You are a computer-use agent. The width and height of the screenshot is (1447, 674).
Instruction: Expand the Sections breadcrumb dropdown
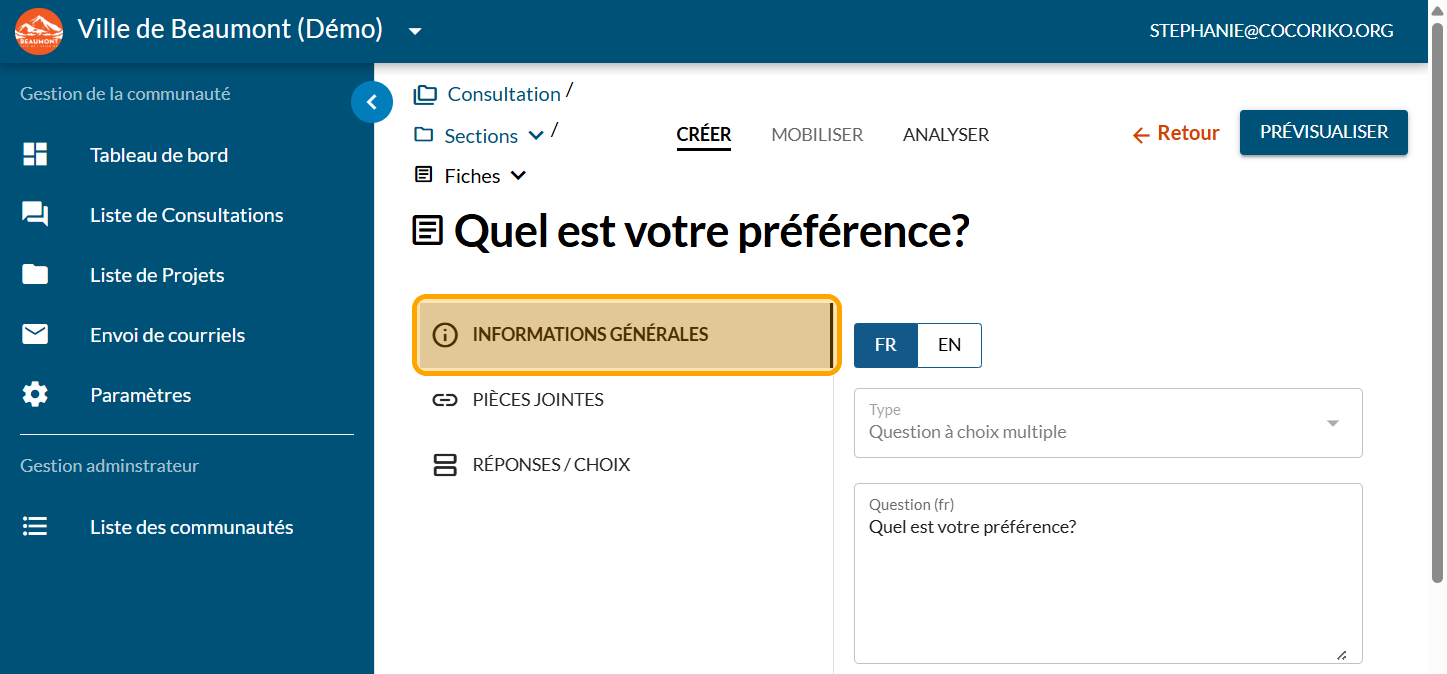[x=536, y=136]
